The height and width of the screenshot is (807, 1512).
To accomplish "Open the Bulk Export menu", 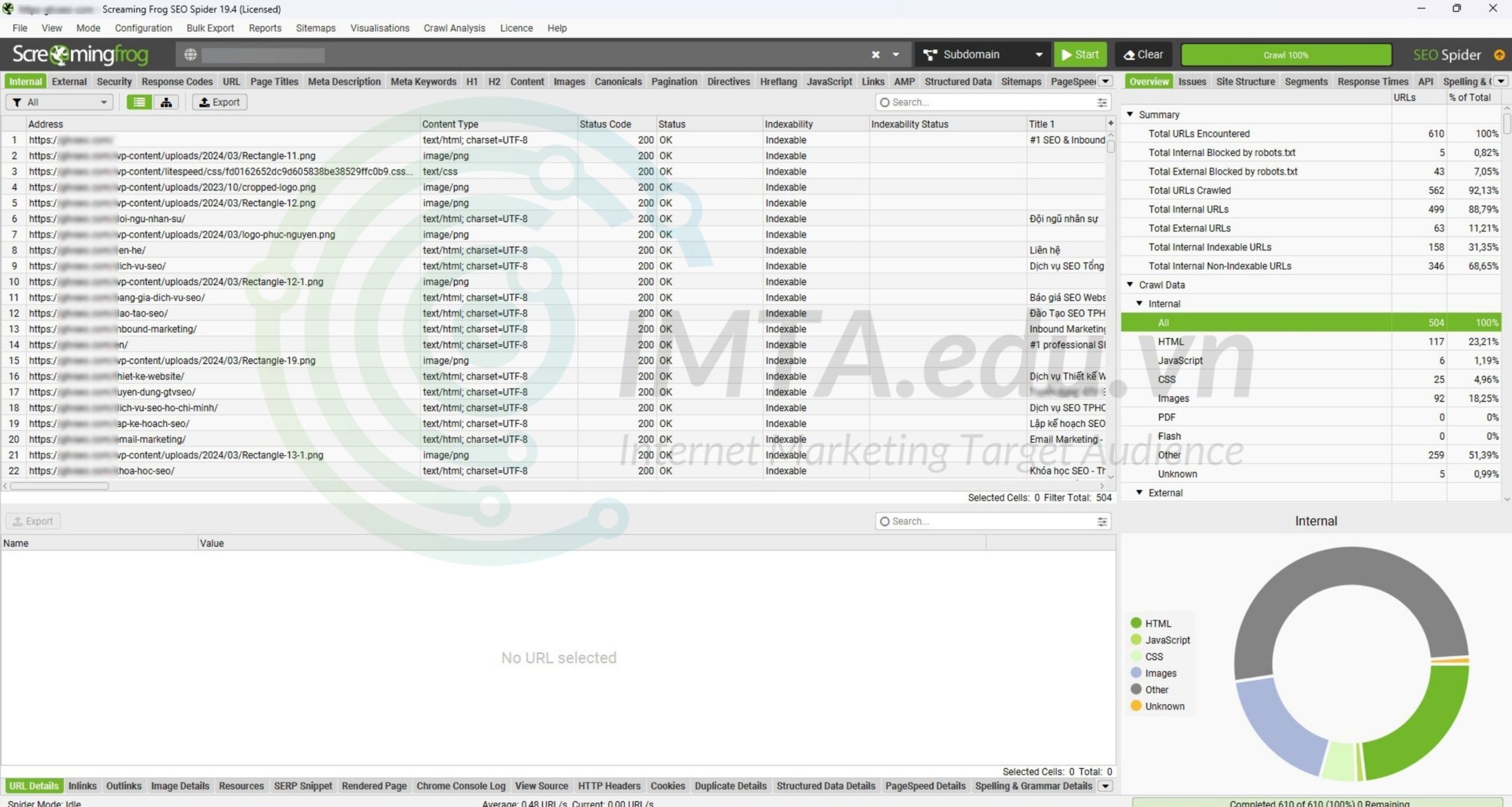I will click(x=210, y=28).
